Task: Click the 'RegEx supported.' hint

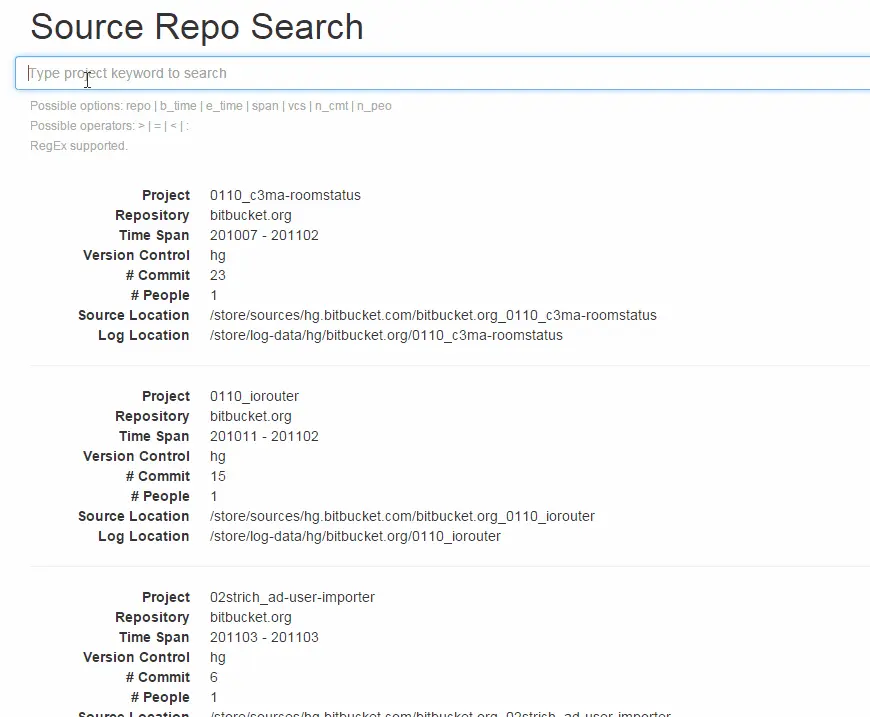Action: [x=79, y=146]
